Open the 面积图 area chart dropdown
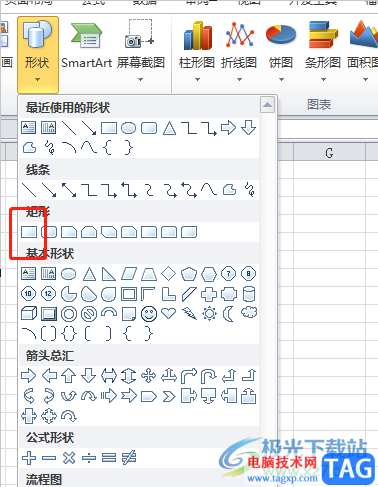 pyautogui.click(x=363, y=51)
